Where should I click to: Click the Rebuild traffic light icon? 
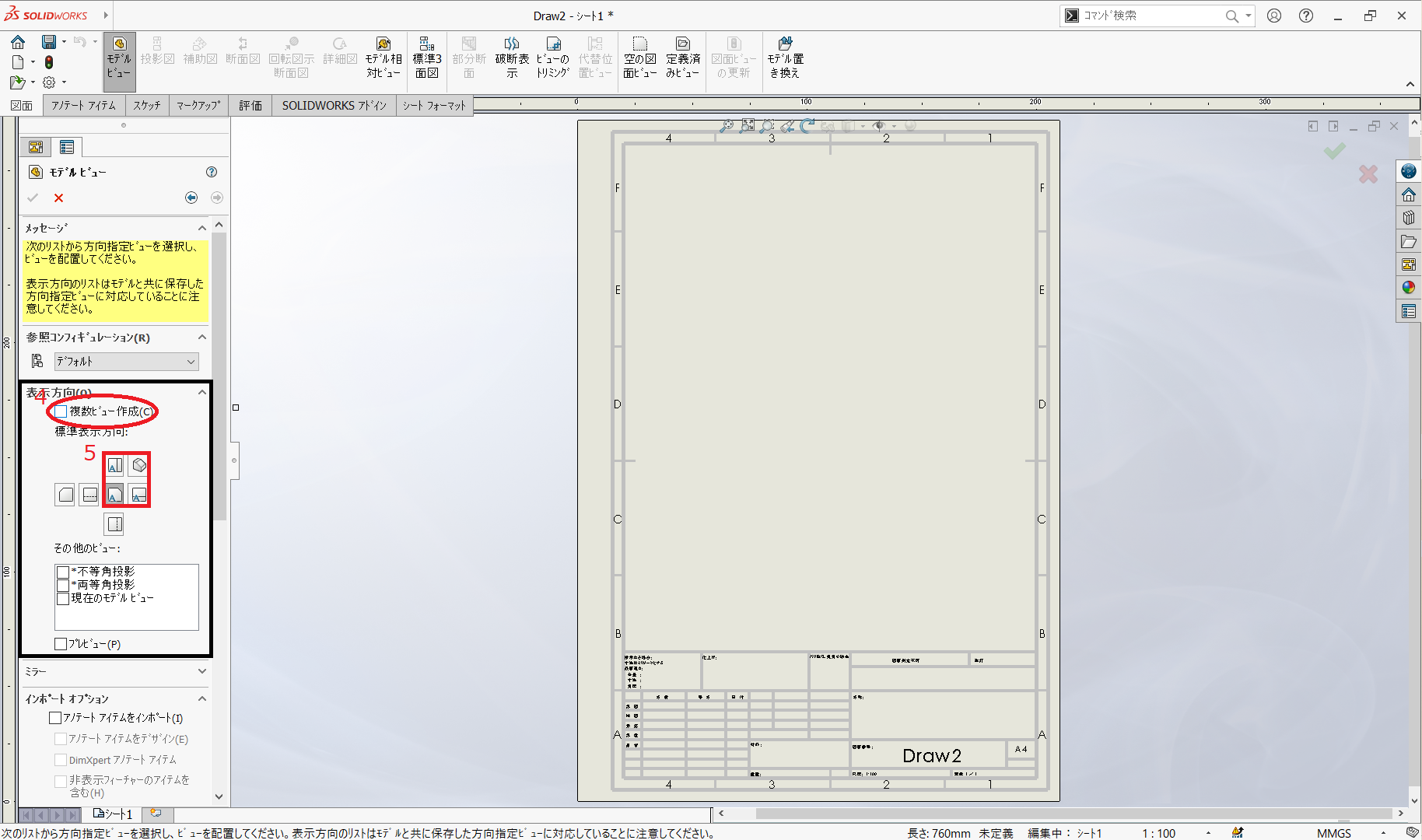pos(49,62)
